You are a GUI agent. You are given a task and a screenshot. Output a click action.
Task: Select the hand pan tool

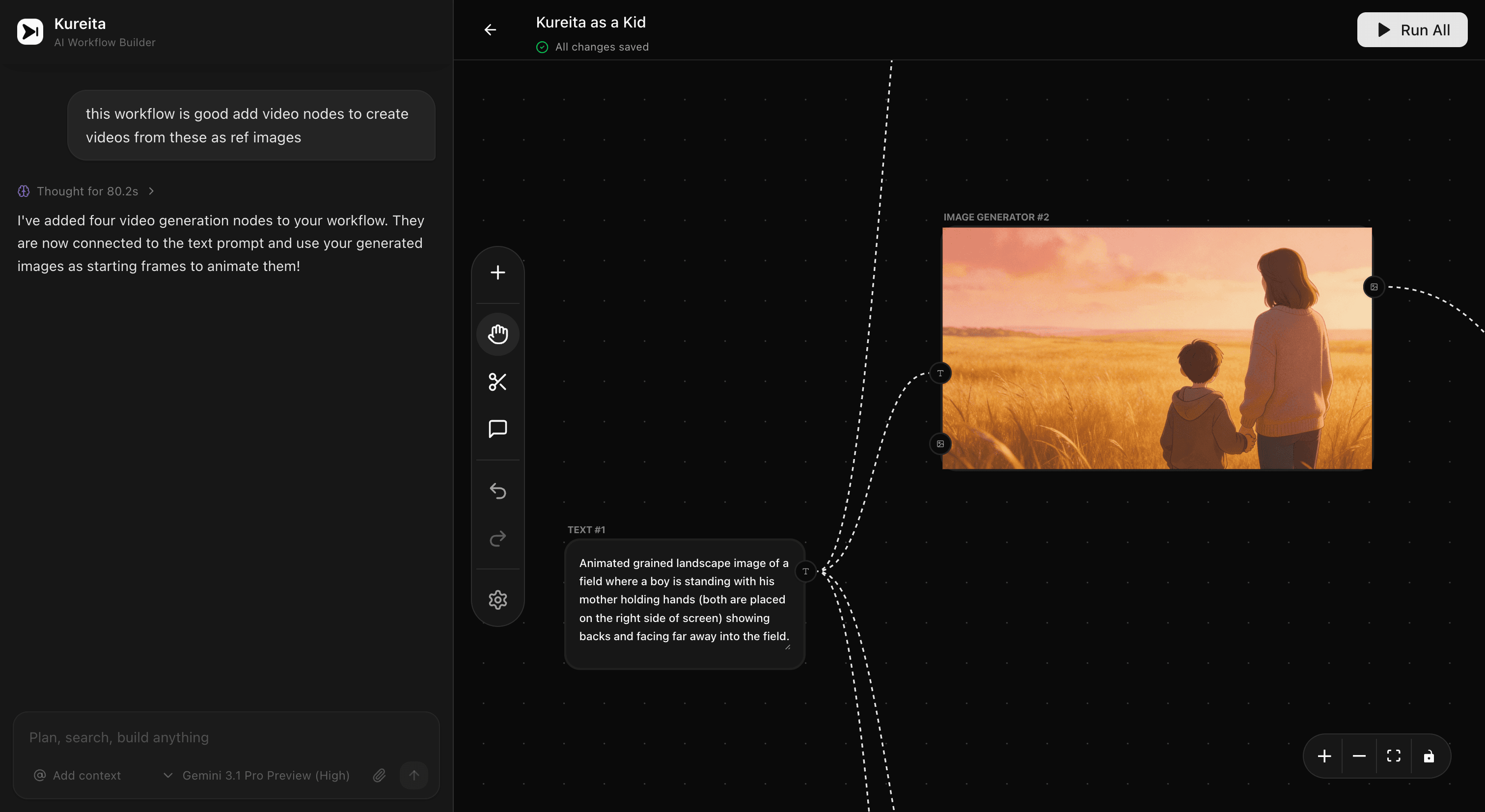tap(497, 334)
